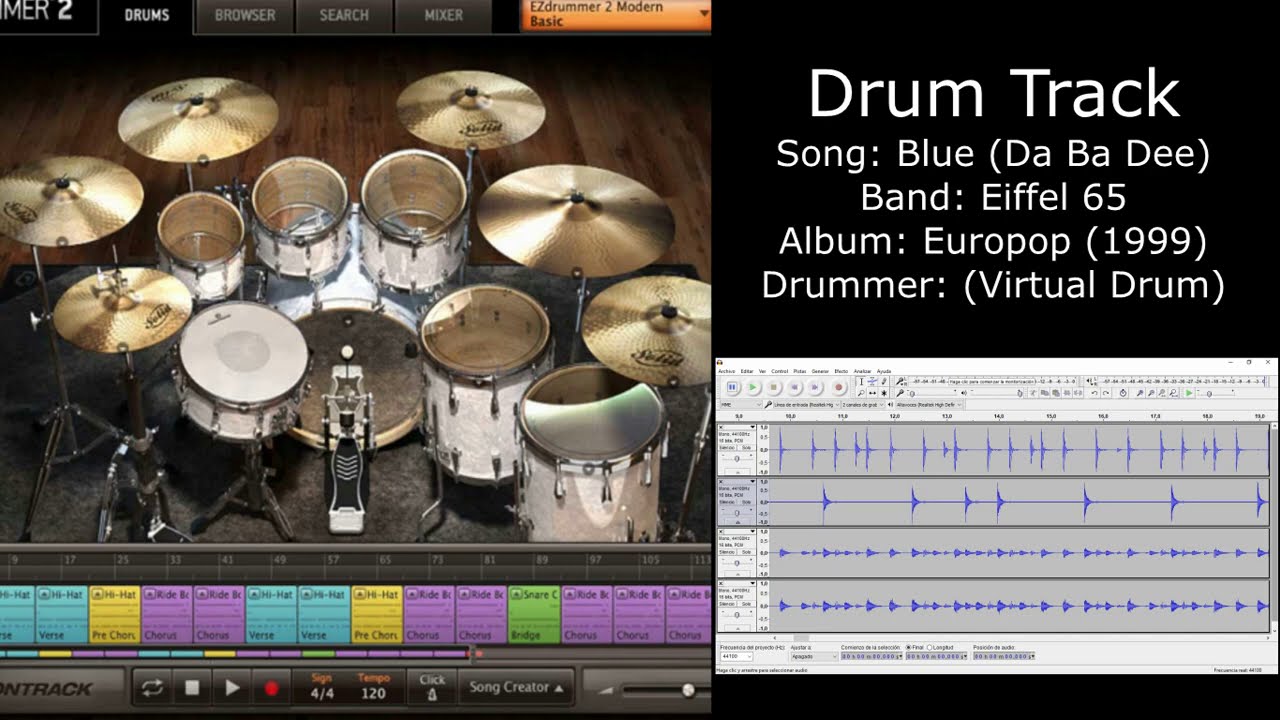Click the kick drum pedal in EZdrummer
Screen dimensions: 1280x720
point(348,450)
